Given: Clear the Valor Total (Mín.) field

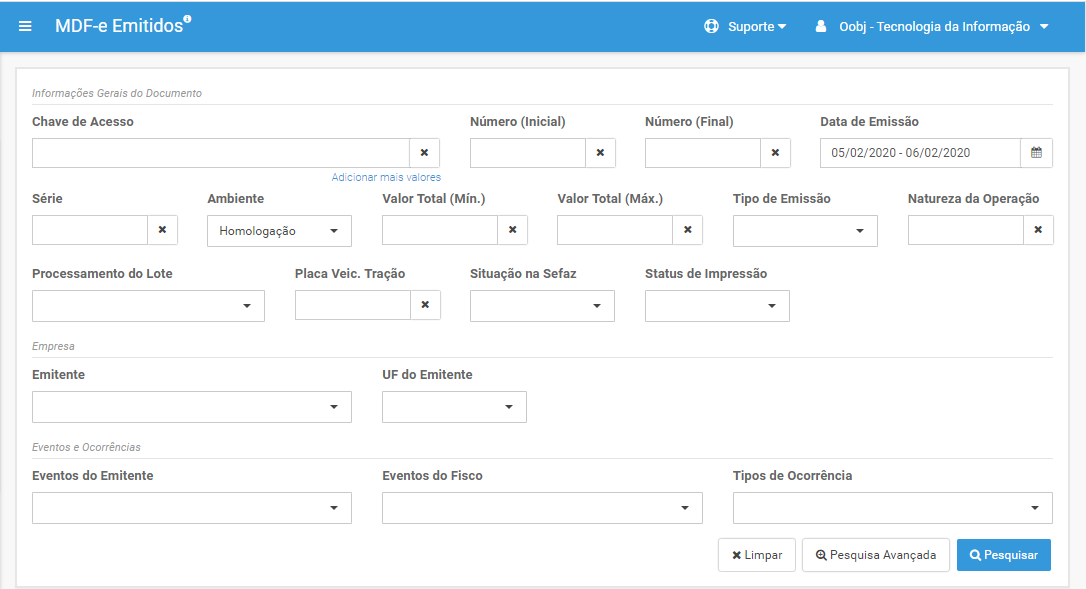Looking at the screenshot, I should (513, 229).
